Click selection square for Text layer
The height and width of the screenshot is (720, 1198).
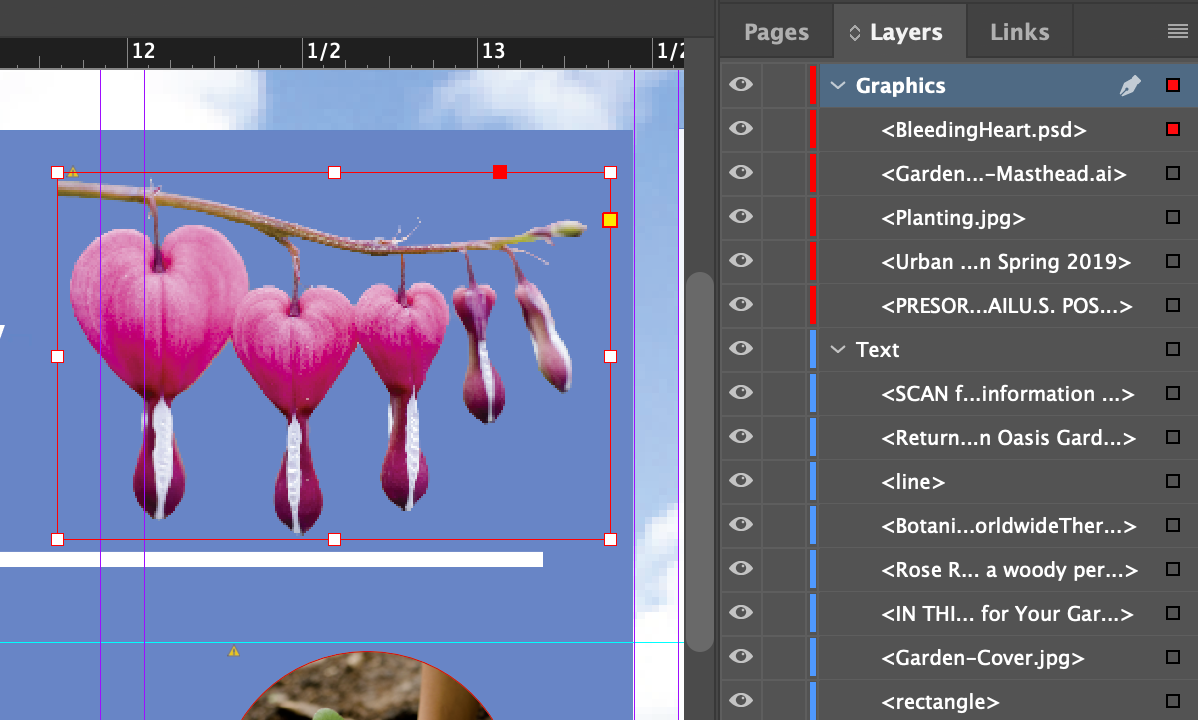pyautogui.click(x=1173, y=349)
